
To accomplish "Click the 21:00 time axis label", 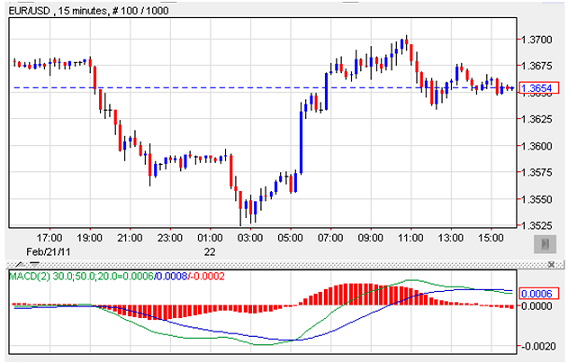I will 130,238.
